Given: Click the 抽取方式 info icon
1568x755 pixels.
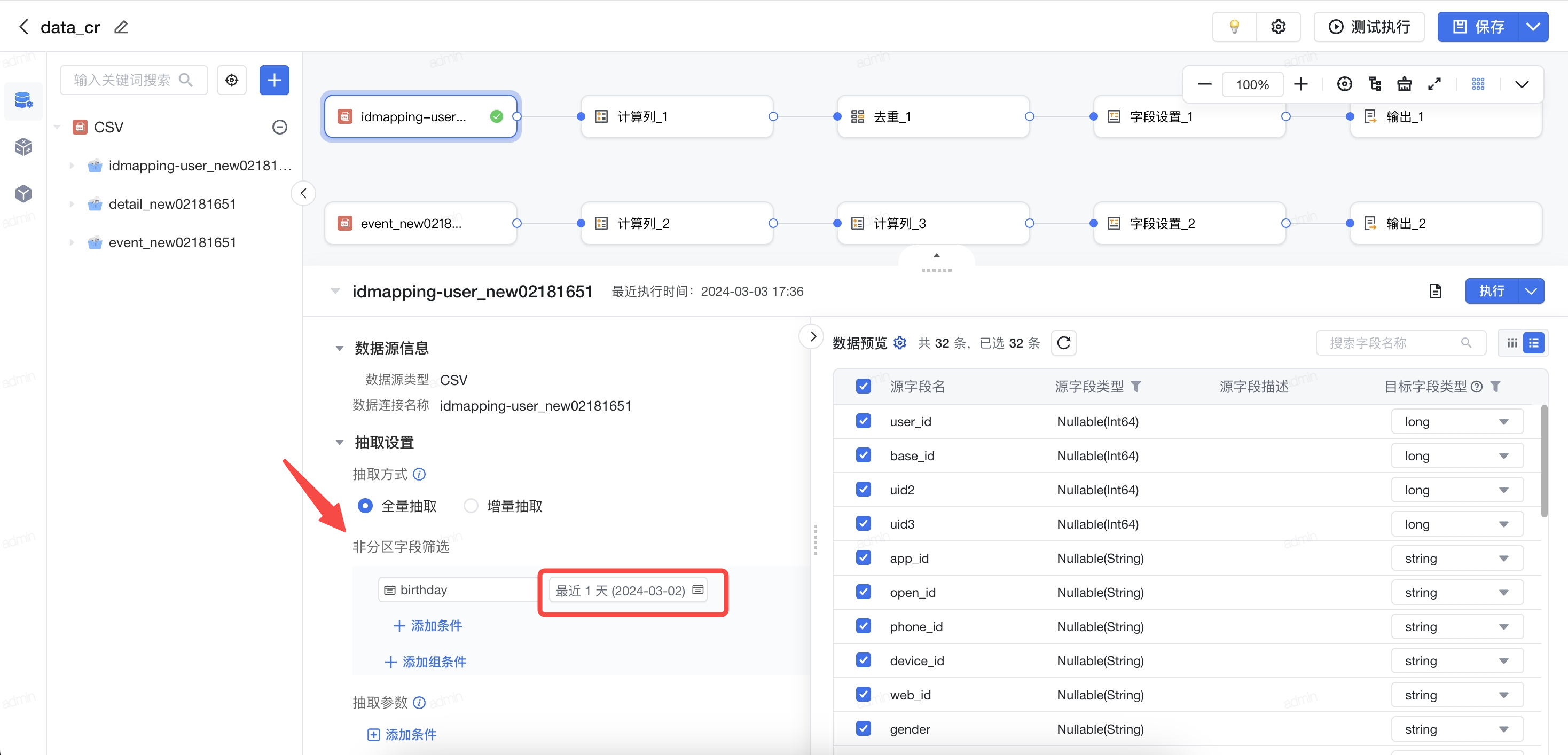Looking at the screenshot, I should tap(419, 474).
